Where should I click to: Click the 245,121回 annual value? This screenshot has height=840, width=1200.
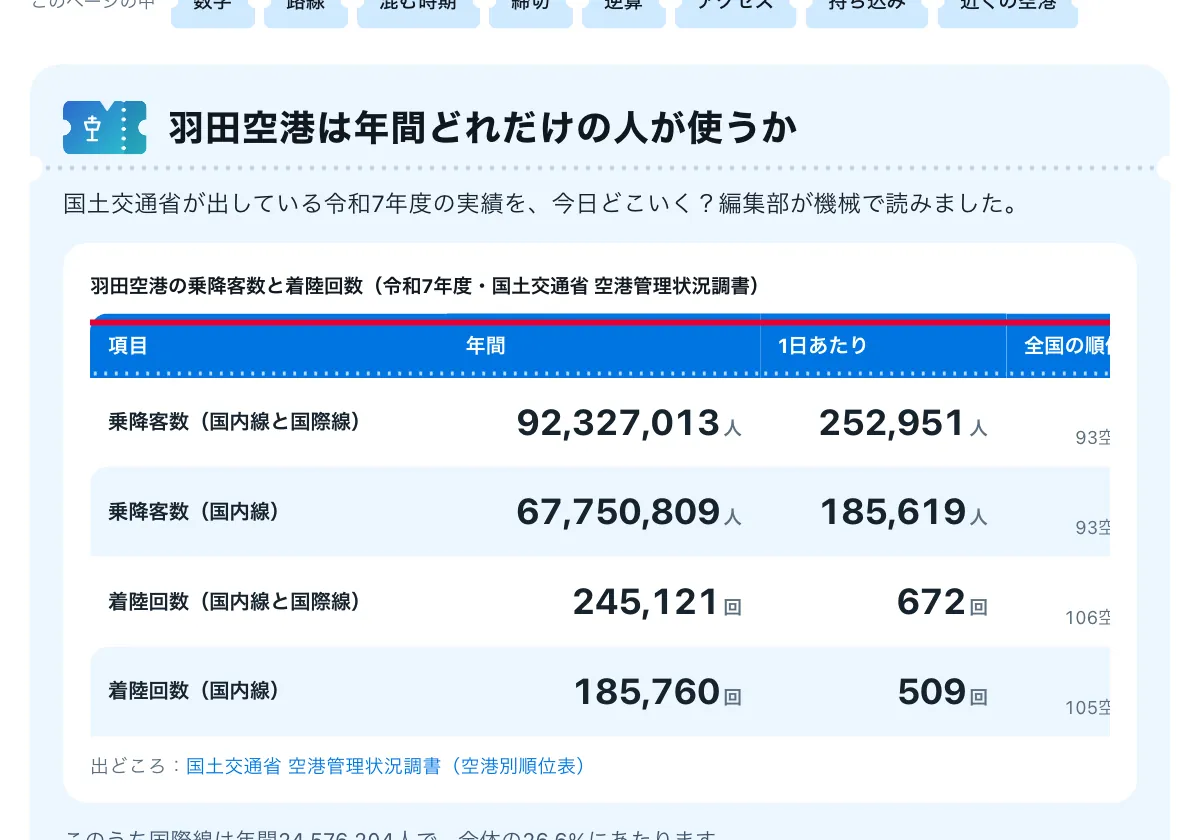click(x=657, y=602)
